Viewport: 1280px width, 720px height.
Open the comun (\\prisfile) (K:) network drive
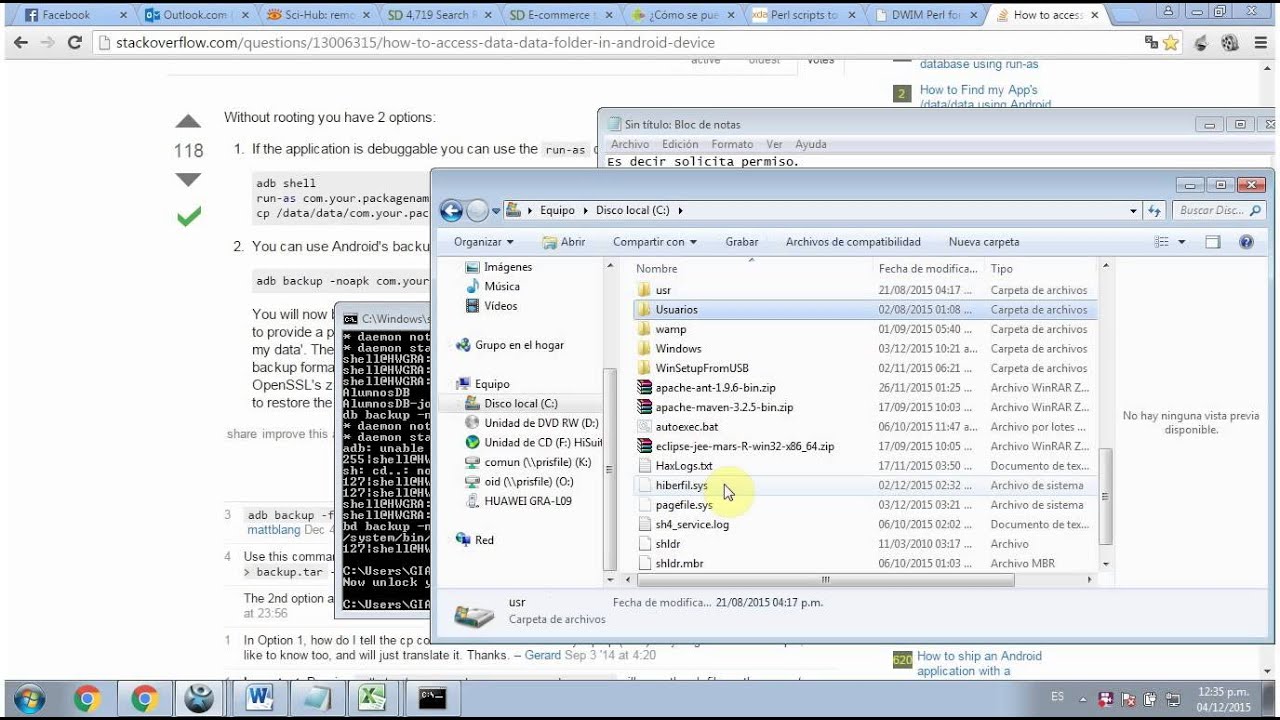527,462
